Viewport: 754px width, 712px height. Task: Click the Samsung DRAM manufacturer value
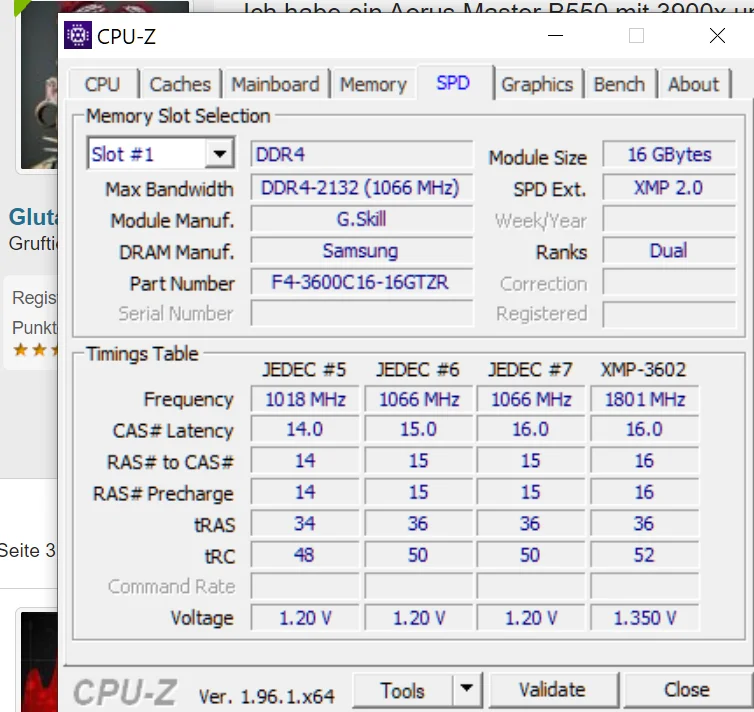click(x=362, y=251)
